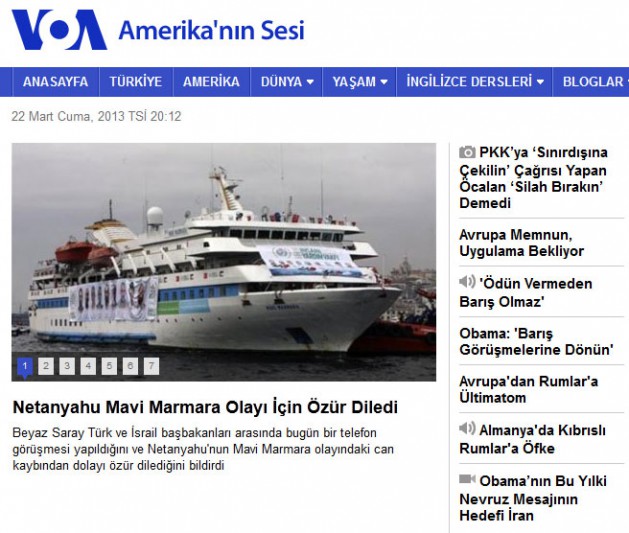Switch slideshow to slide 2
The height and width of the screenshot is (533, 629).
(x=46, y=366)
